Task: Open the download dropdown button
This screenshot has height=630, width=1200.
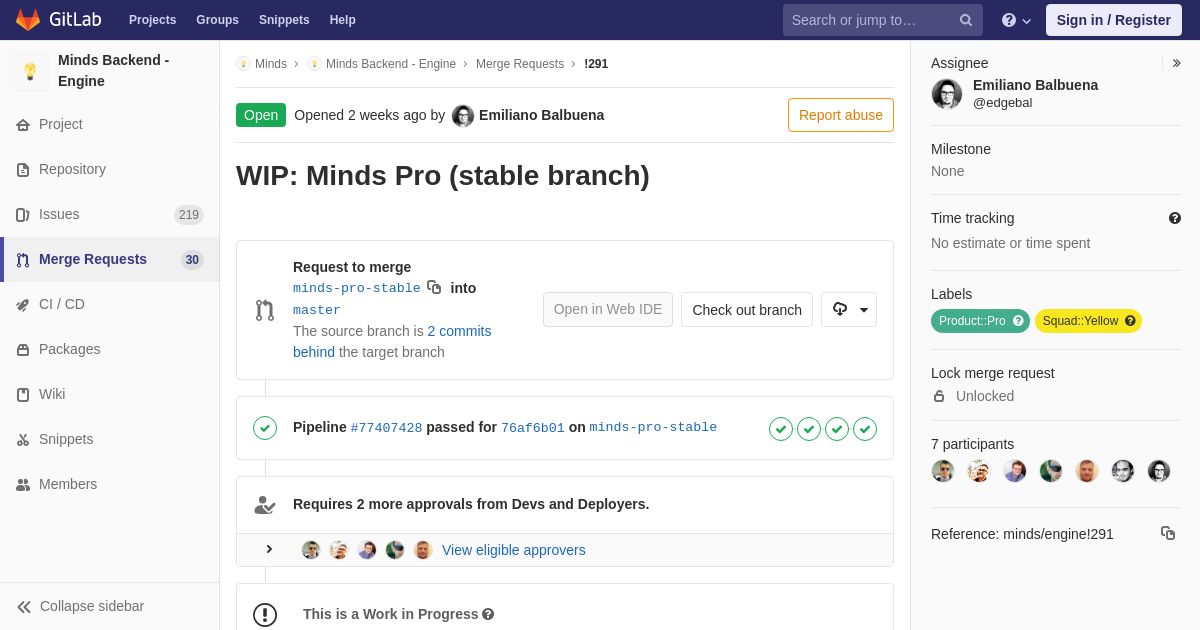Action: (x=849, y=309)
